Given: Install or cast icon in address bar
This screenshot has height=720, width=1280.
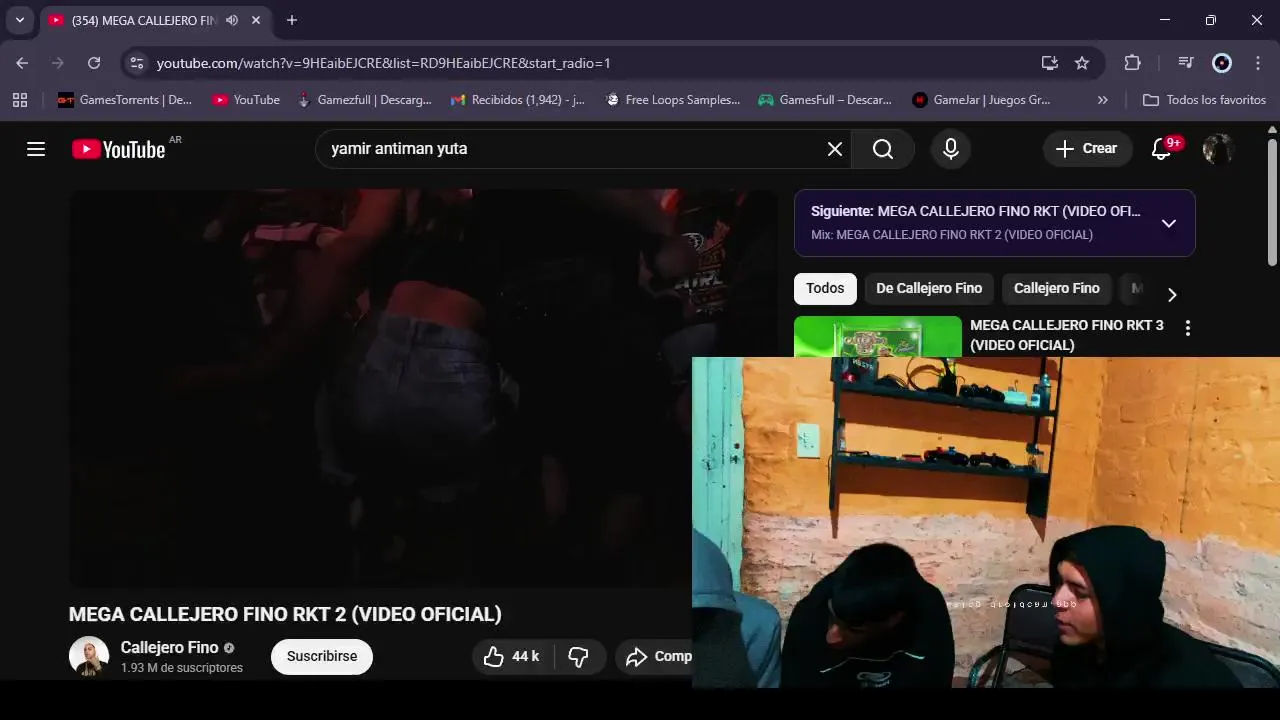Looking at the screenshot, I should [1049, 63].
